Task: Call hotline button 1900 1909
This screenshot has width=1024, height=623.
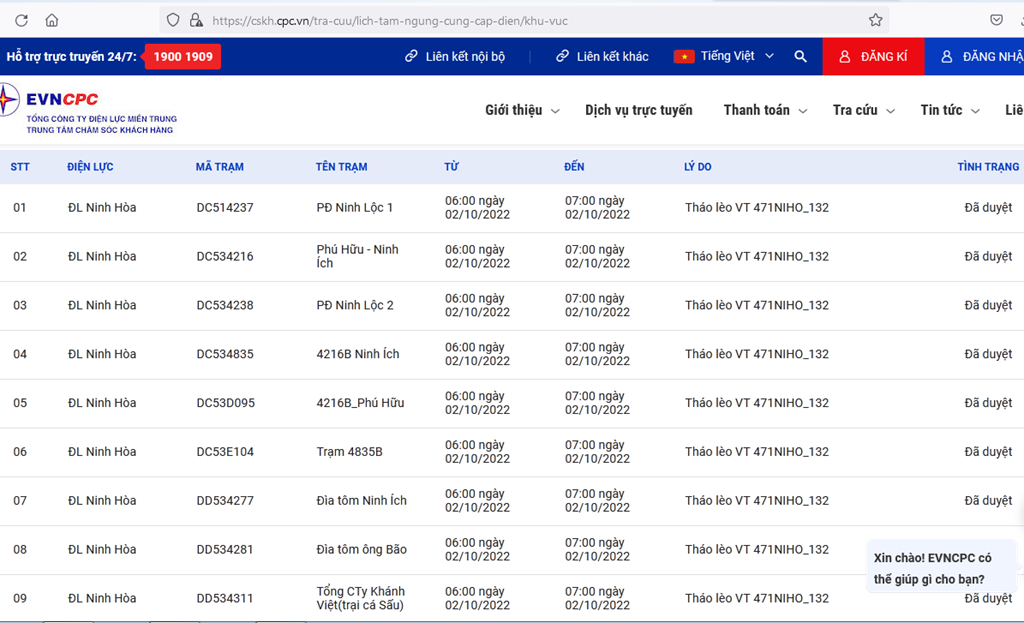Action: point(183,57)
